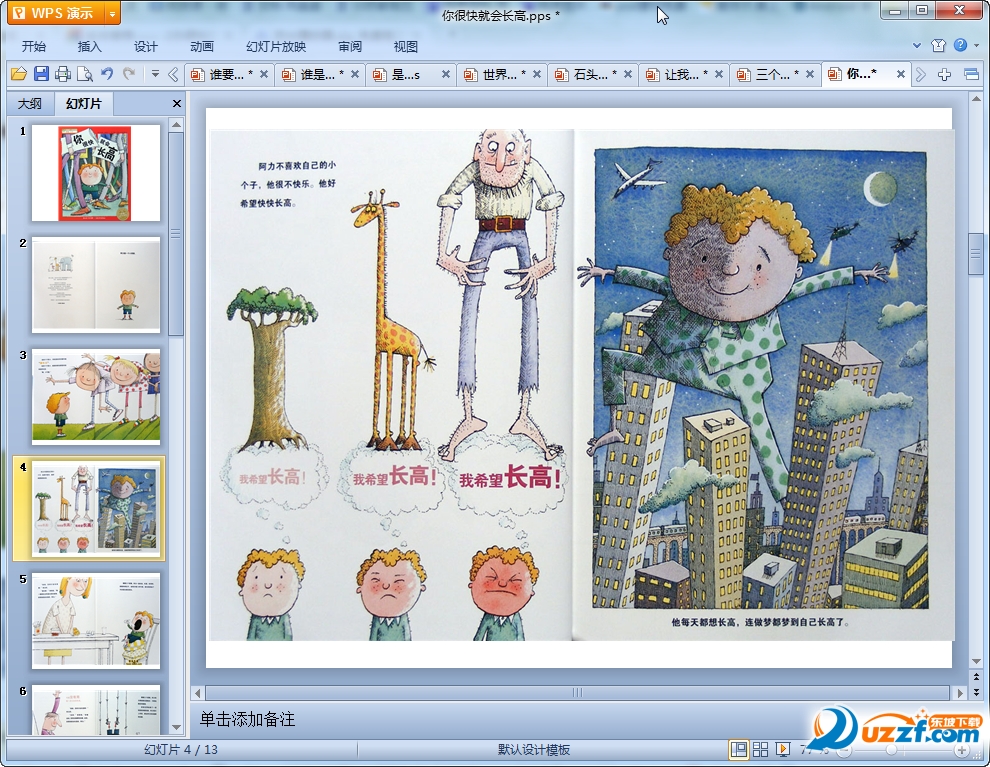Undo the last action
Image resolution: width=990 pixels, height=767 pixels.
(107, 74)
